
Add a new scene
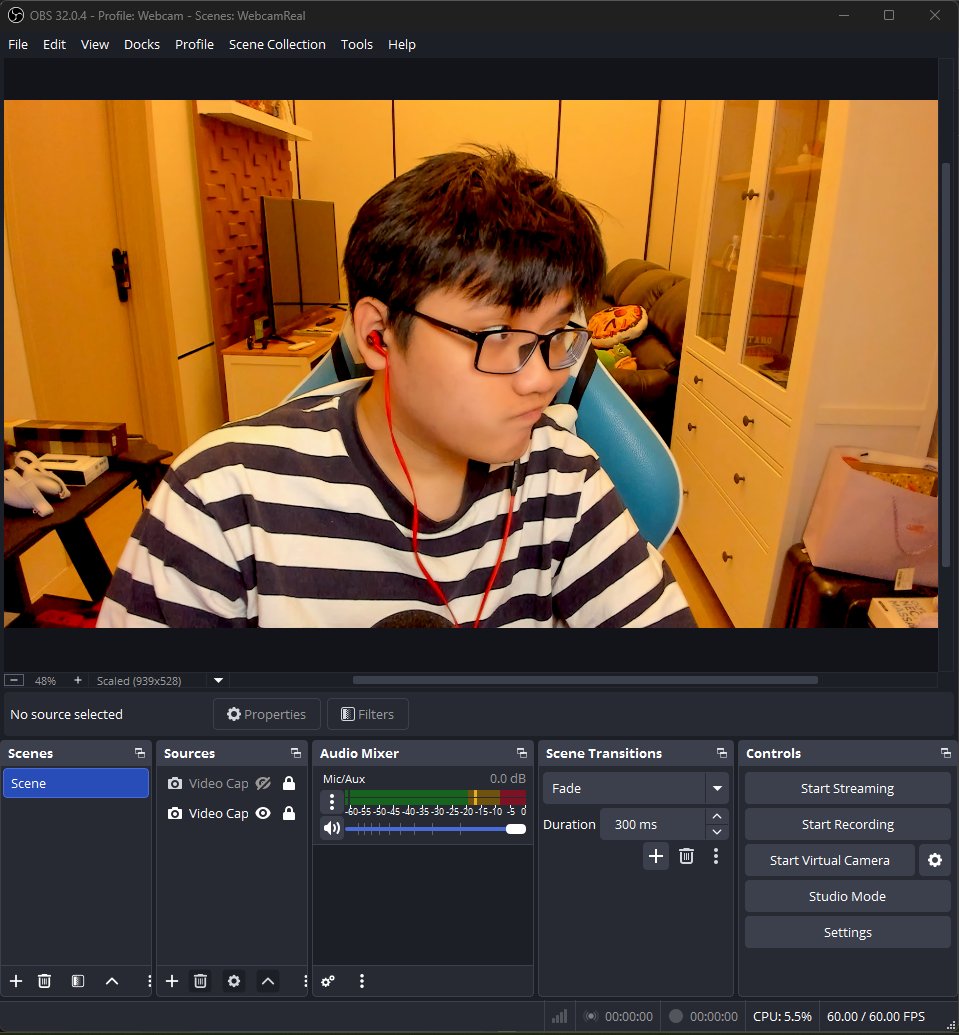click(16, 981)
